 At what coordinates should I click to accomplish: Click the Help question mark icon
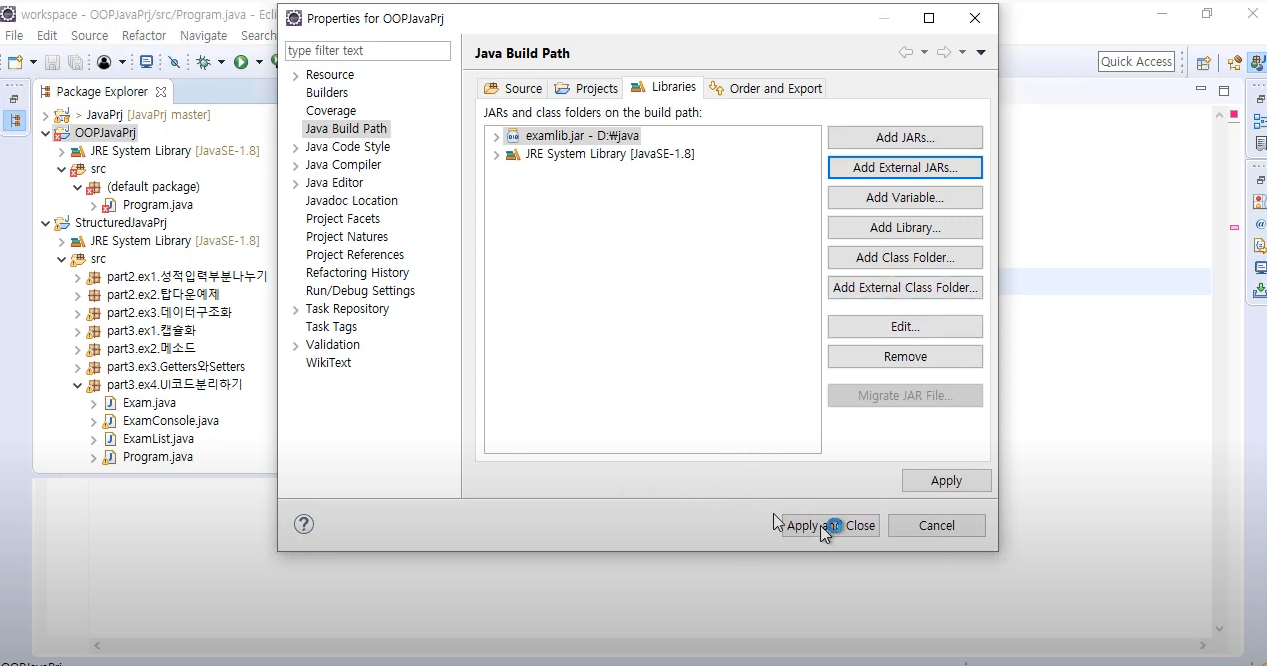304,525
